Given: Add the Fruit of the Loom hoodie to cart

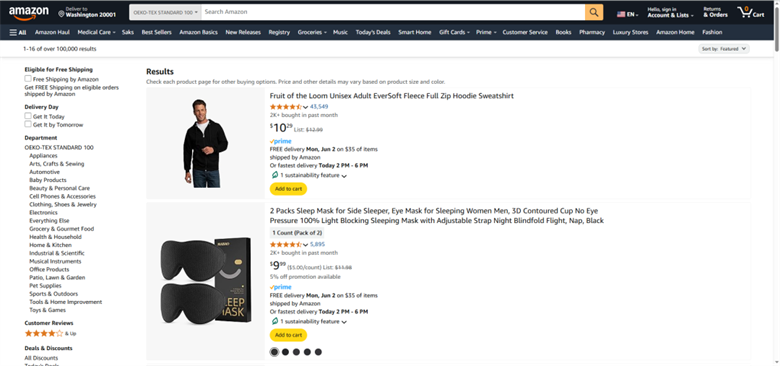Looking at the screenshot, I should pyautogui.click(x=289, y=189).
